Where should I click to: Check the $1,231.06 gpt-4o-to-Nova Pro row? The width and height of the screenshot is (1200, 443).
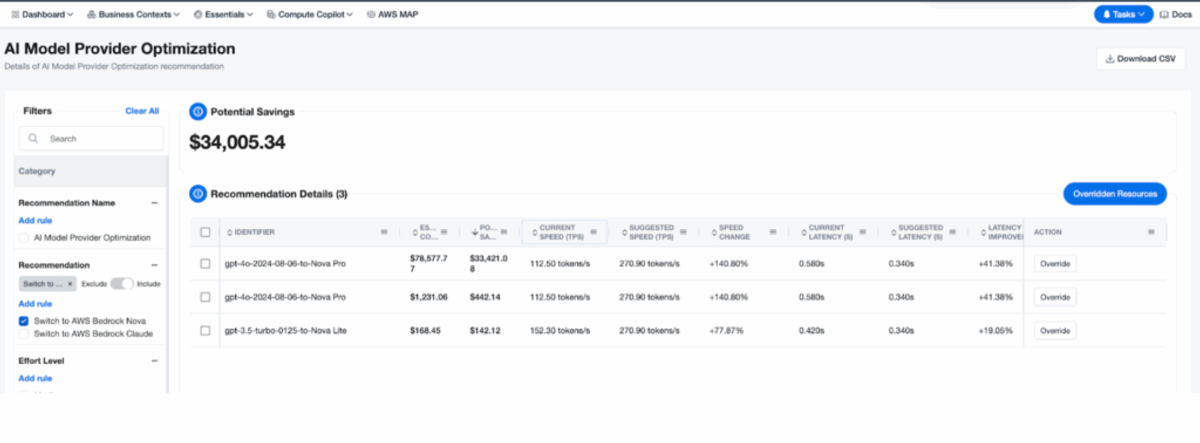tap(205, 297)
